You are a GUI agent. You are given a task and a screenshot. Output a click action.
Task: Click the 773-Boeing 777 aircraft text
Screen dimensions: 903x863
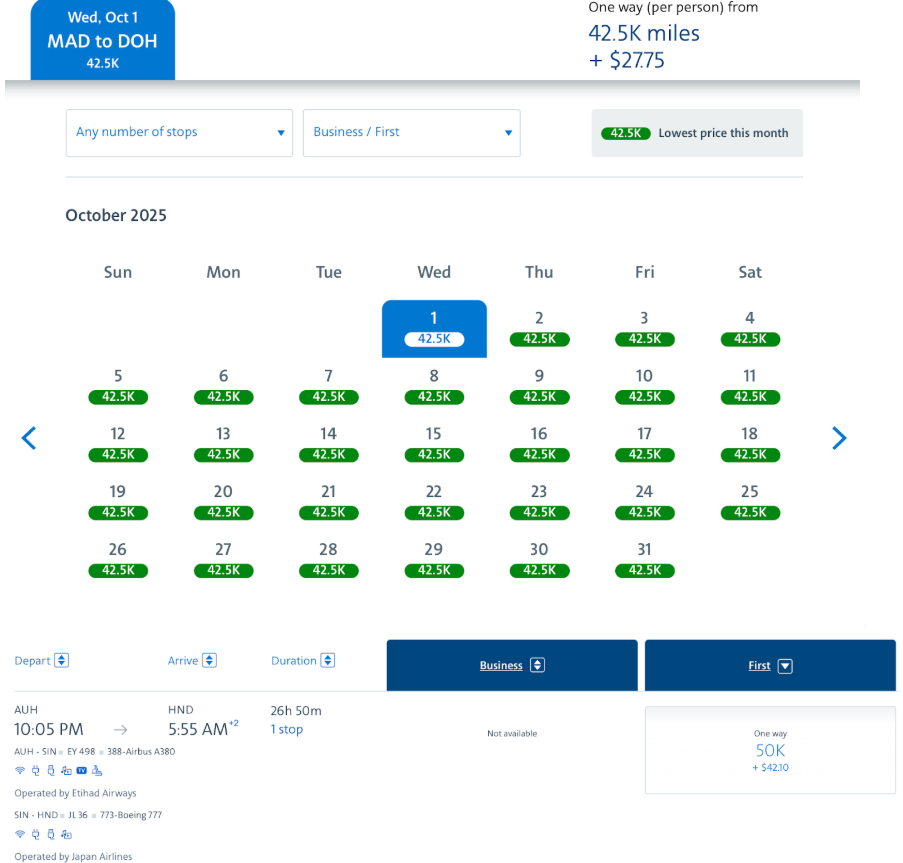point(131,815)
